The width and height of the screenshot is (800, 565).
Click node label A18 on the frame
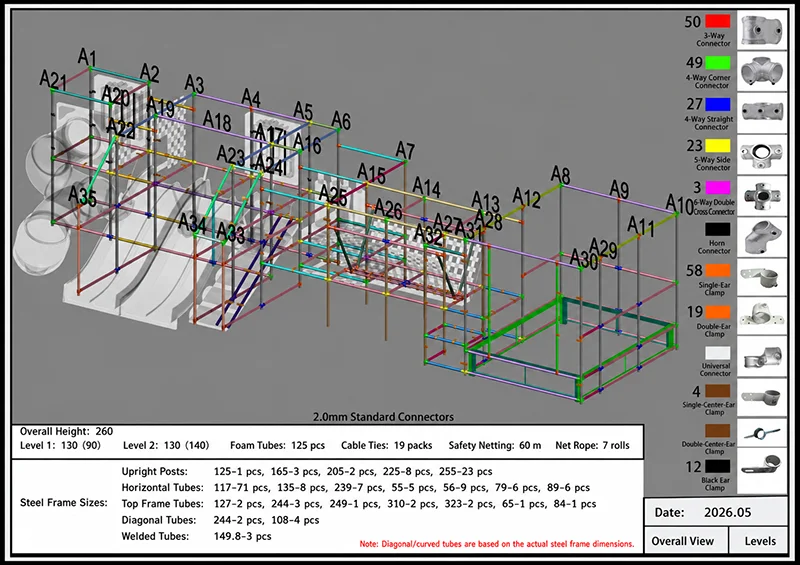pos(217,121)
